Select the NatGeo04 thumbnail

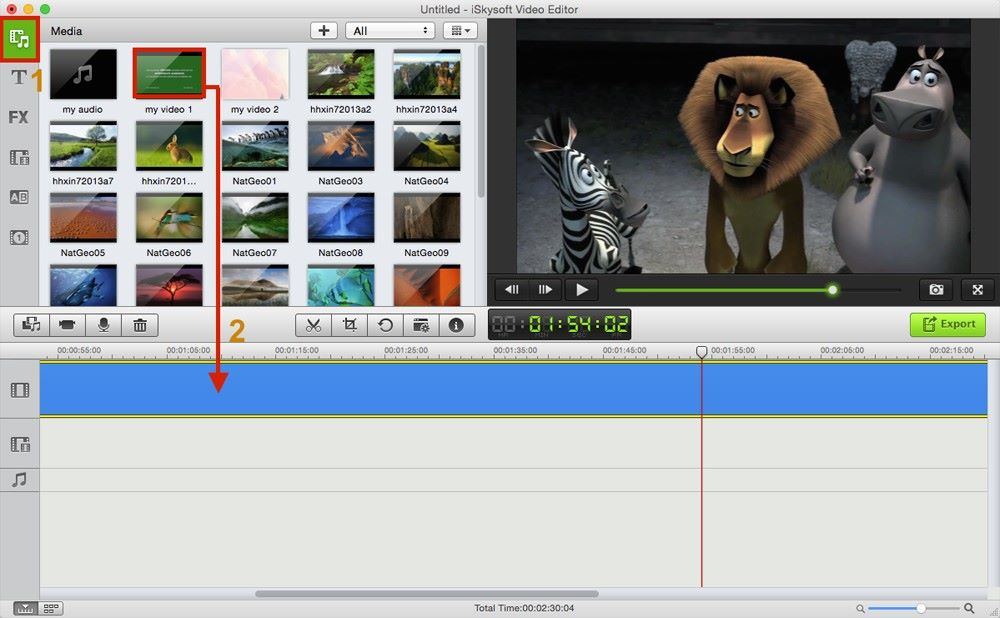[427, 146]
